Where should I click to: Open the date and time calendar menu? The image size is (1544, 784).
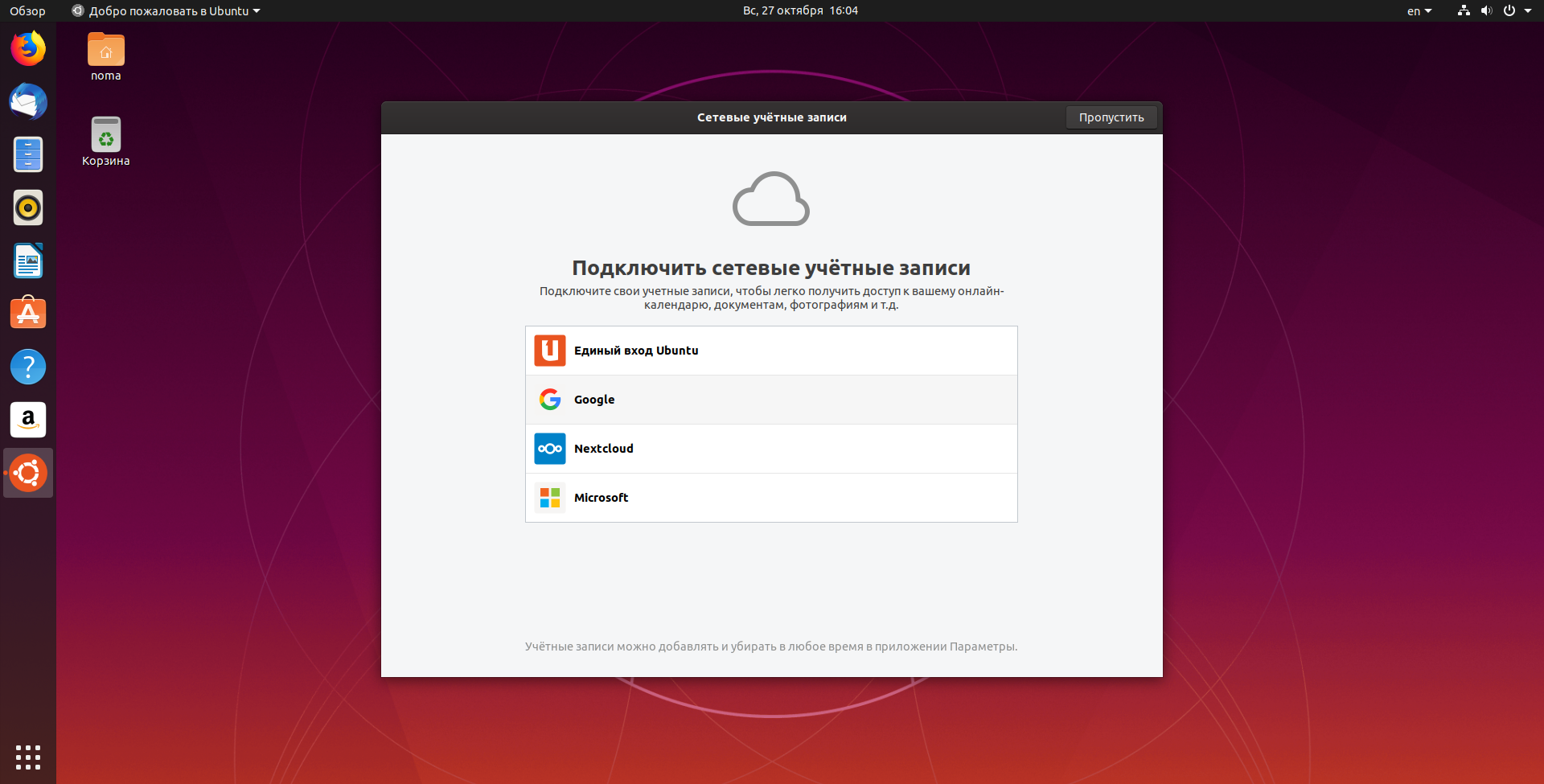(x=800, y=10)
